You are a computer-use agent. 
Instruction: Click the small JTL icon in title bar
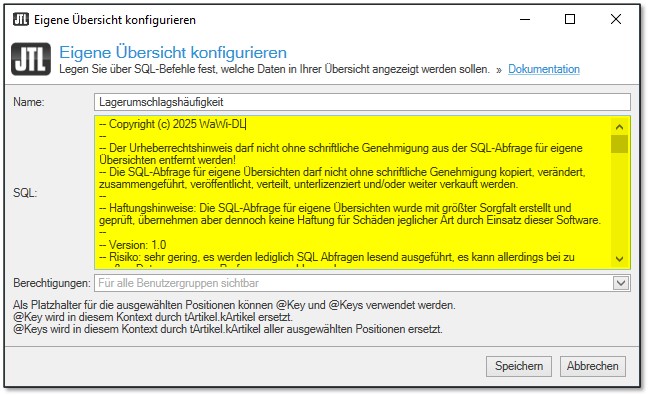click(x=21, y=19)
